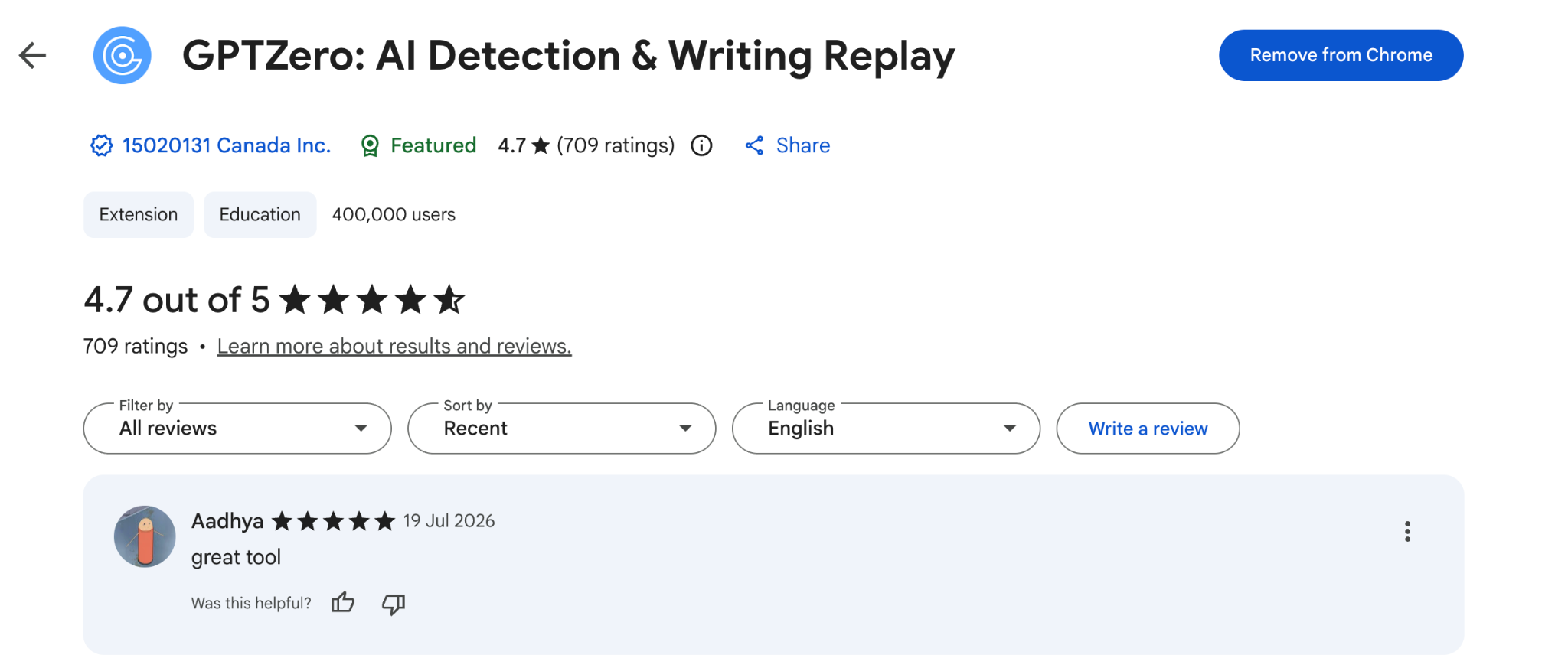Mark Aadhya's review as helpful with thumbs up
Screen dimensions: 1568x655
click(x=342, y=603)
